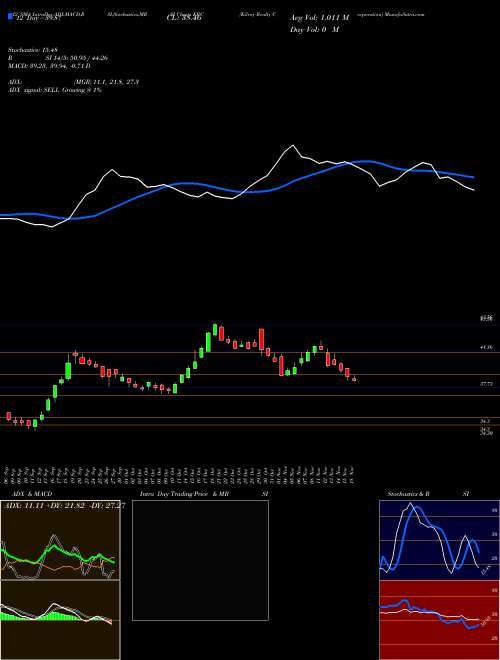
Task: Click the 'ADX signal: SELL Growing @ 1%' text
Action: 55,90
